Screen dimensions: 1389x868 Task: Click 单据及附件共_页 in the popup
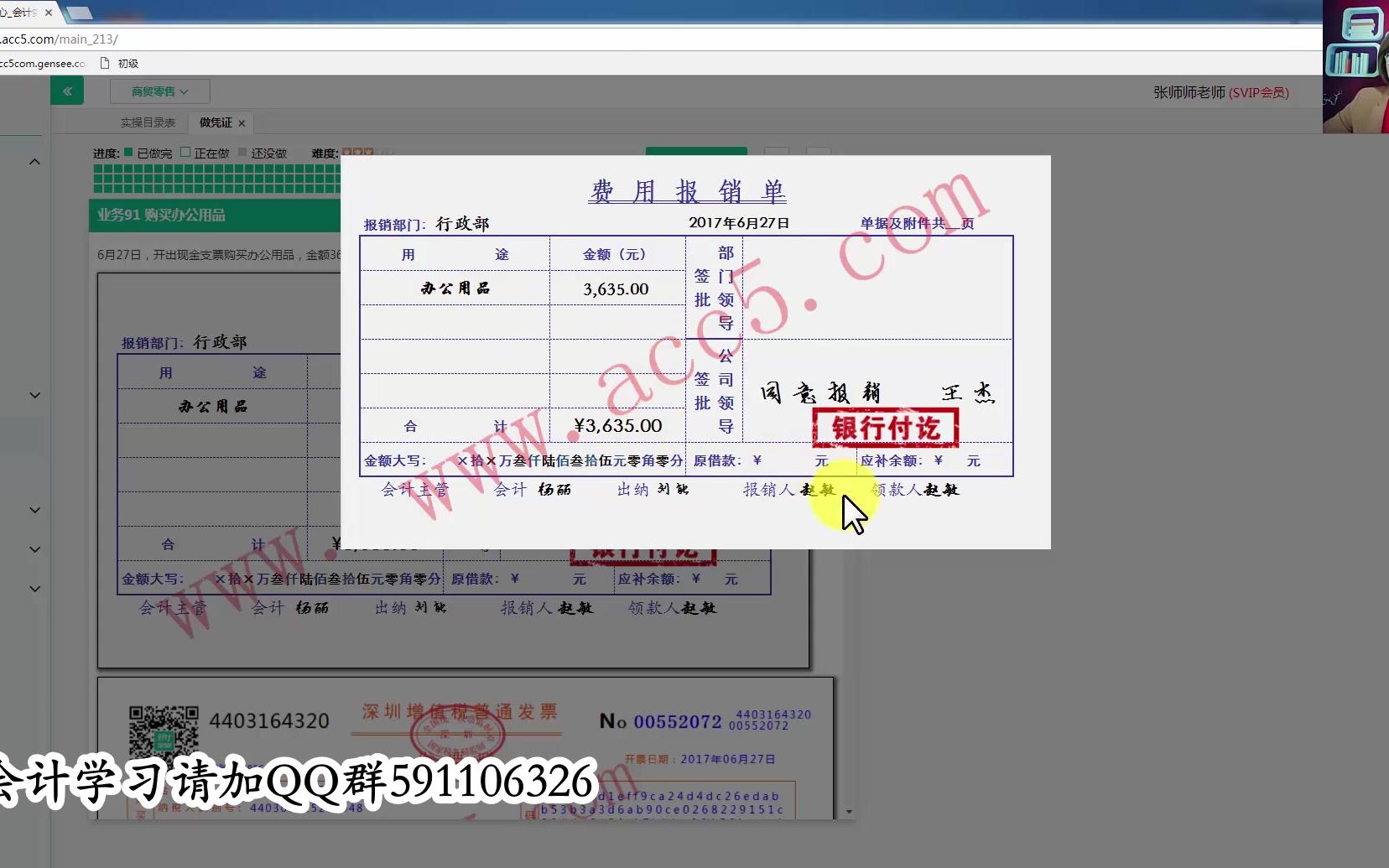[917, 223]
